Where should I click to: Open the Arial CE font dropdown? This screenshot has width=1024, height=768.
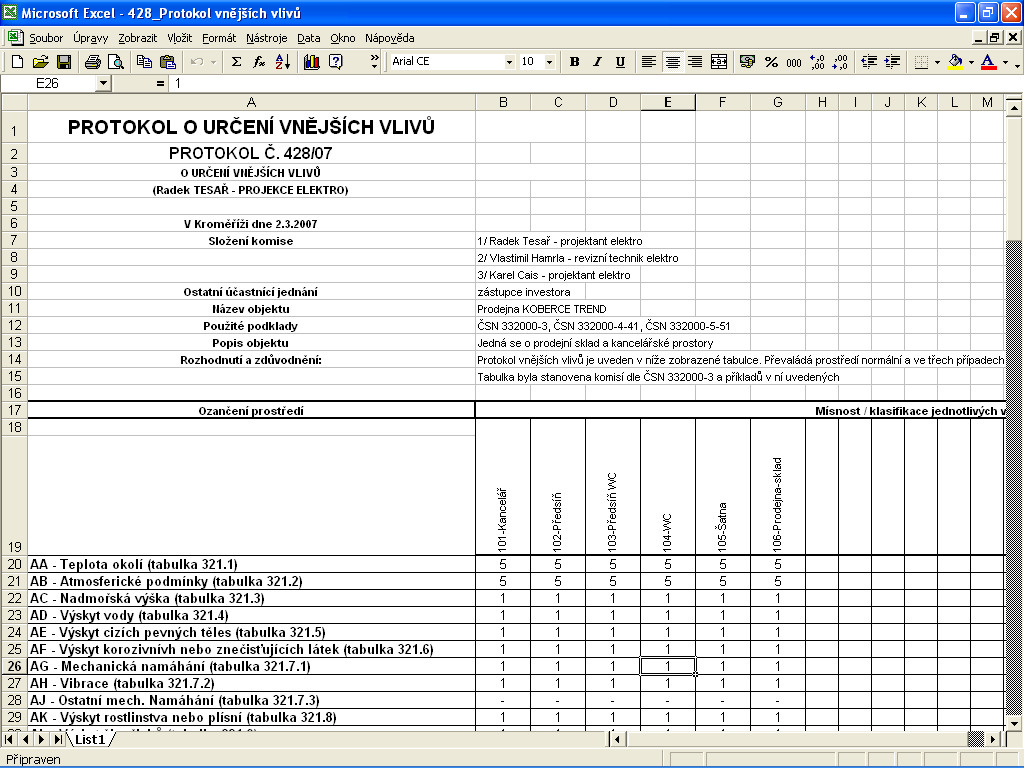(509, 61)
